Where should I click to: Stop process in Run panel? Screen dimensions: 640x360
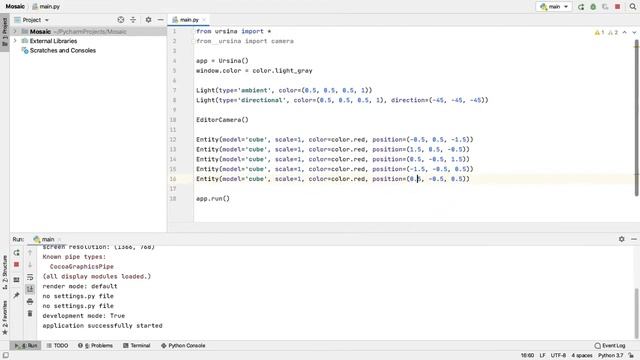pos(16,265)
